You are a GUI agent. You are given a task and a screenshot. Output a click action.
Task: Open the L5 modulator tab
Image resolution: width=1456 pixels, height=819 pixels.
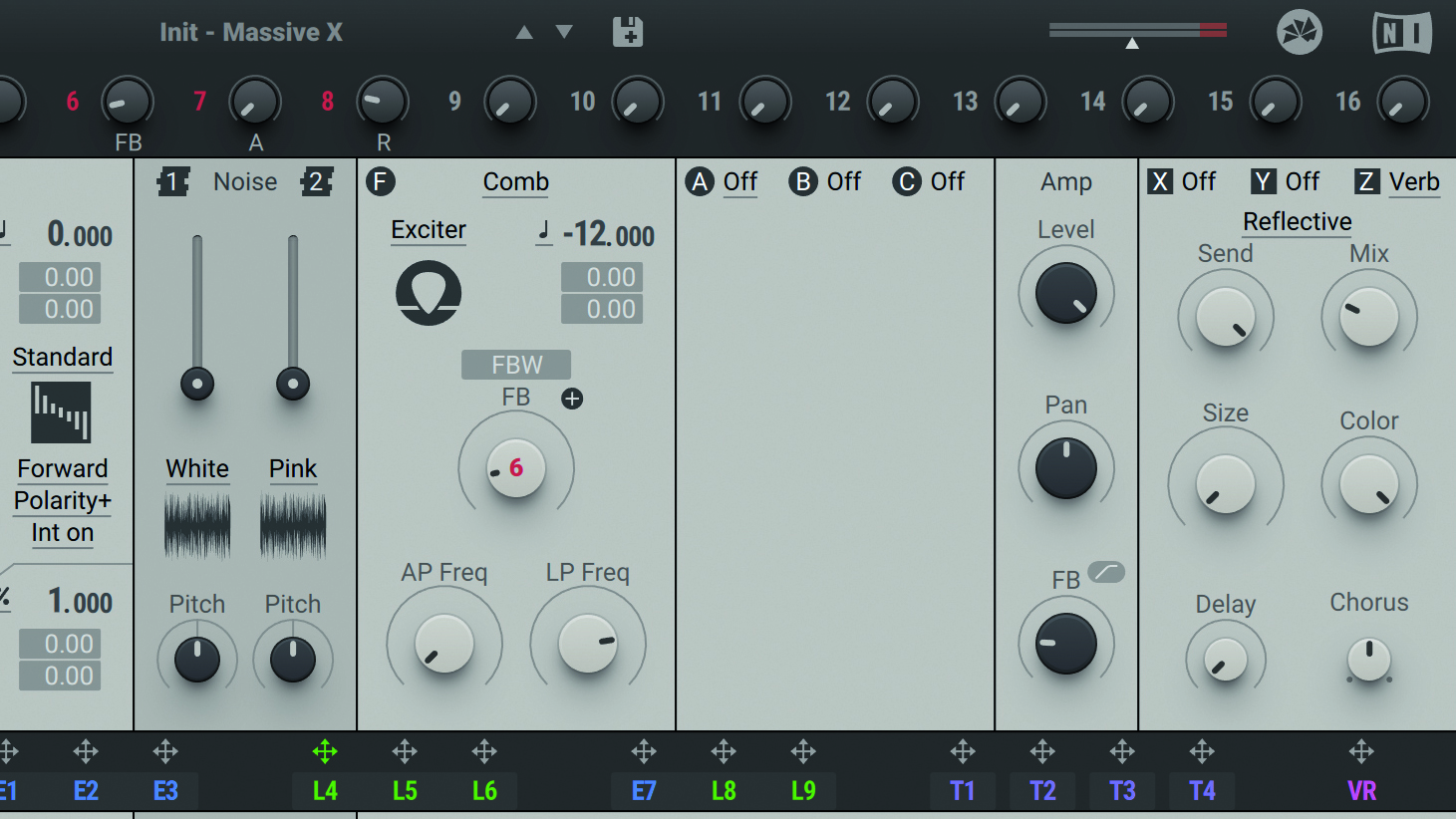point(405,791)
